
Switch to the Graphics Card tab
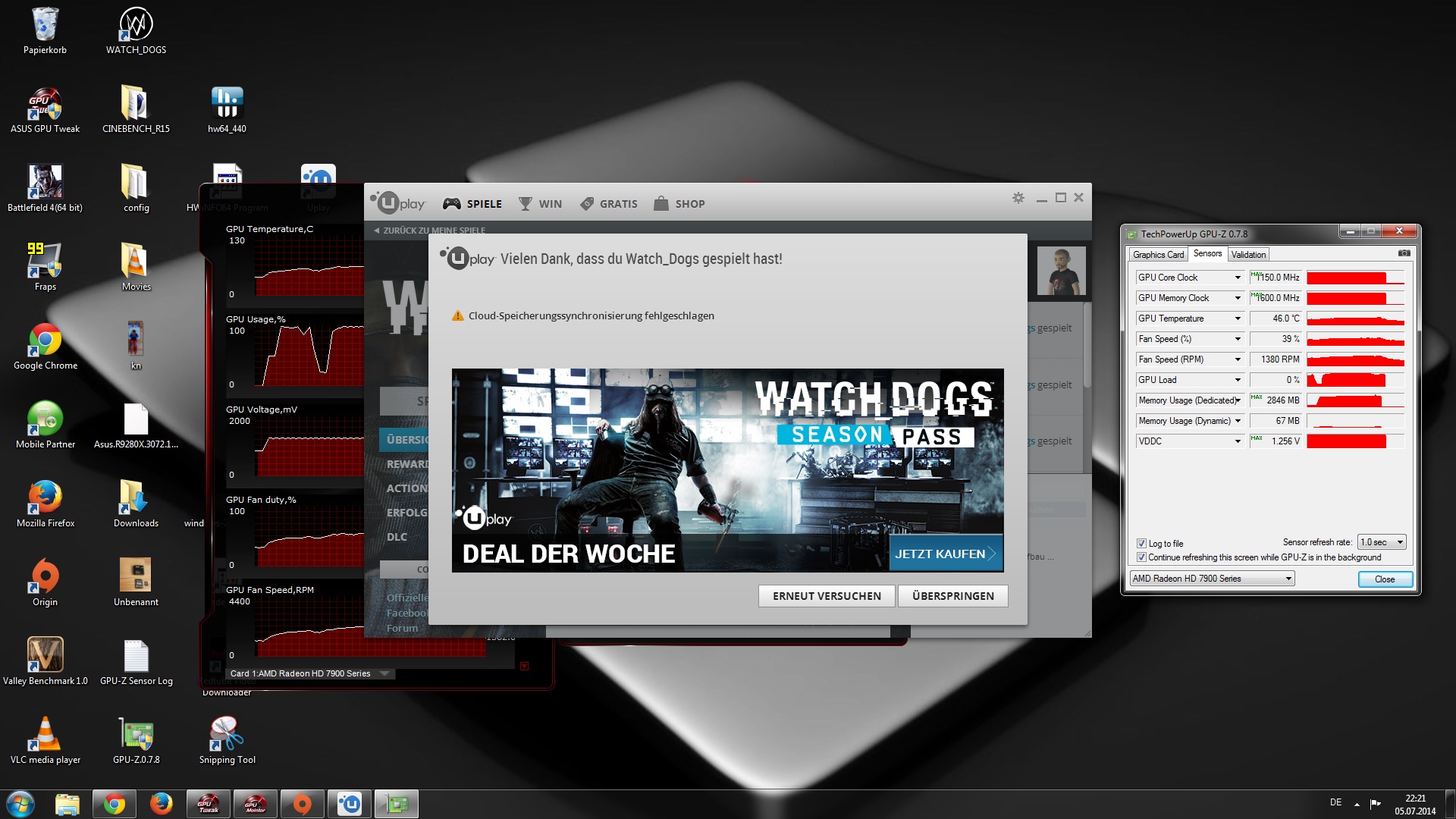(x=1158, y=255)
